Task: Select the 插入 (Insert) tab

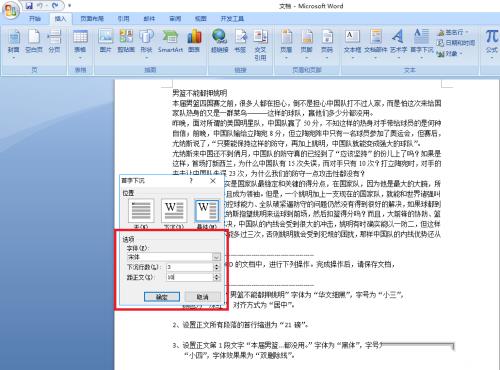Action: (x=60, y=19)
